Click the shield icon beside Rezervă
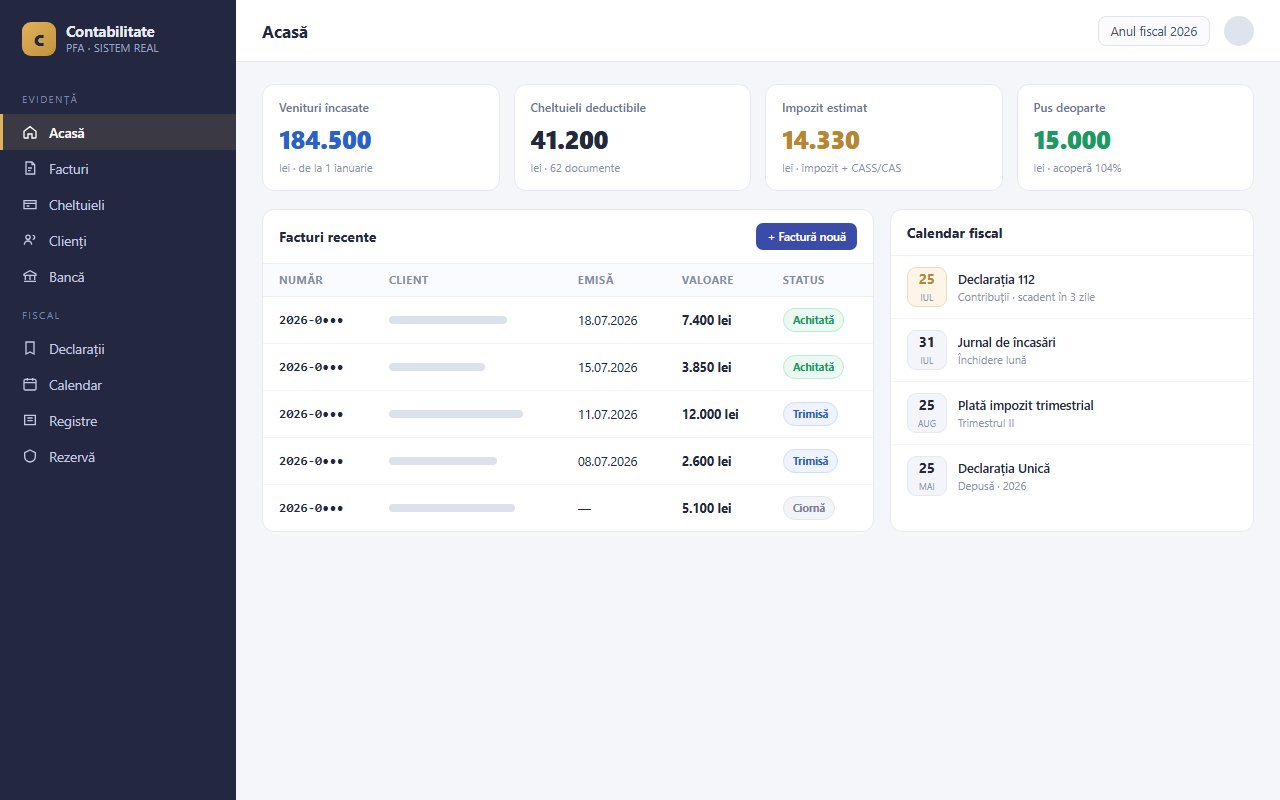The height and width of the screenshot is (800, 1280). pyautogui.click(x=30, y=456)
